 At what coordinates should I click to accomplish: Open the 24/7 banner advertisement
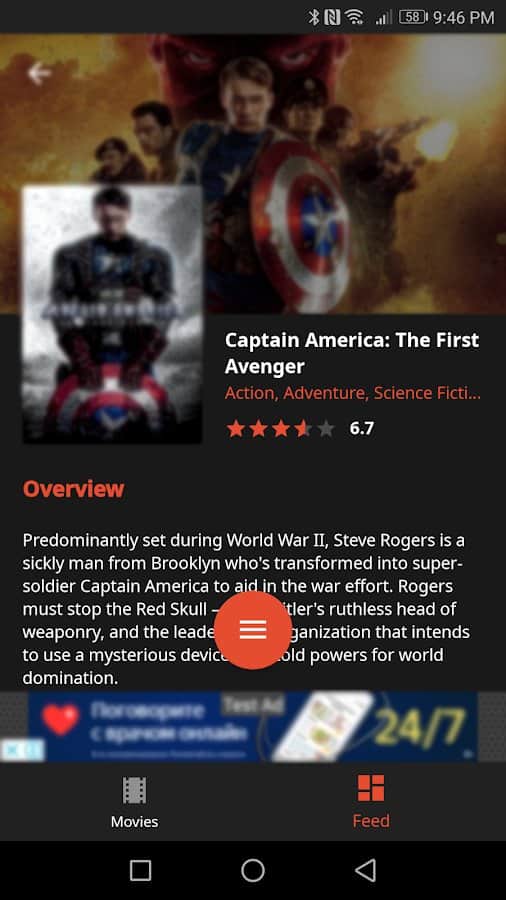[x=253, y=727]
